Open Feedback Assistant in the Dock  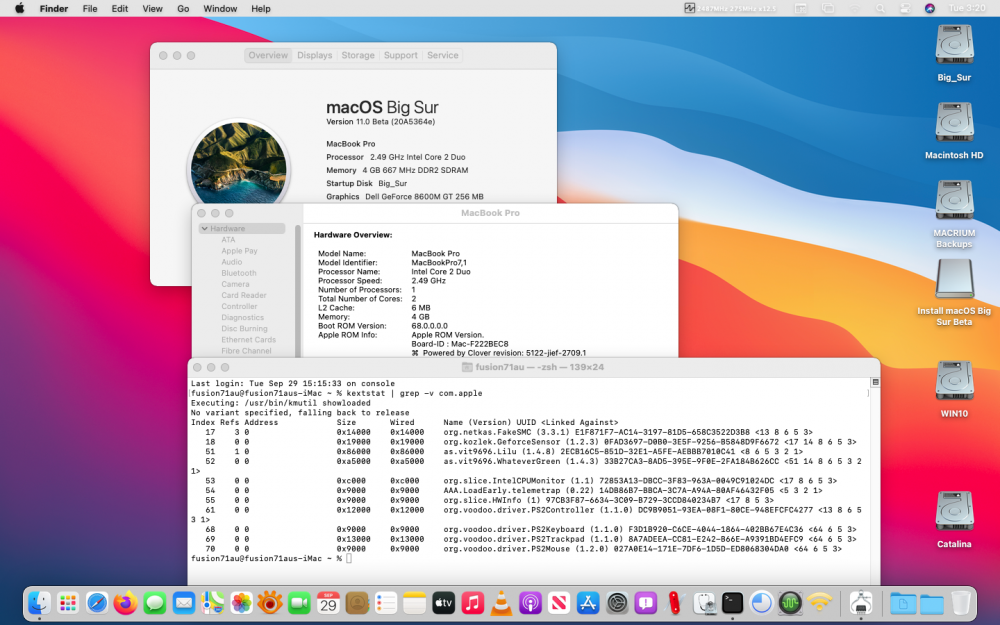[646, 603]
